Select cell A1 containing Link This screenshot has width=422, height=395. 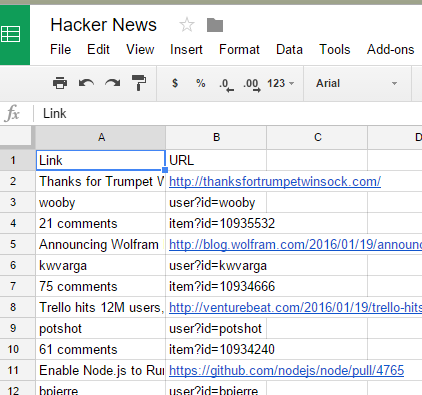[x=100, y=160]
